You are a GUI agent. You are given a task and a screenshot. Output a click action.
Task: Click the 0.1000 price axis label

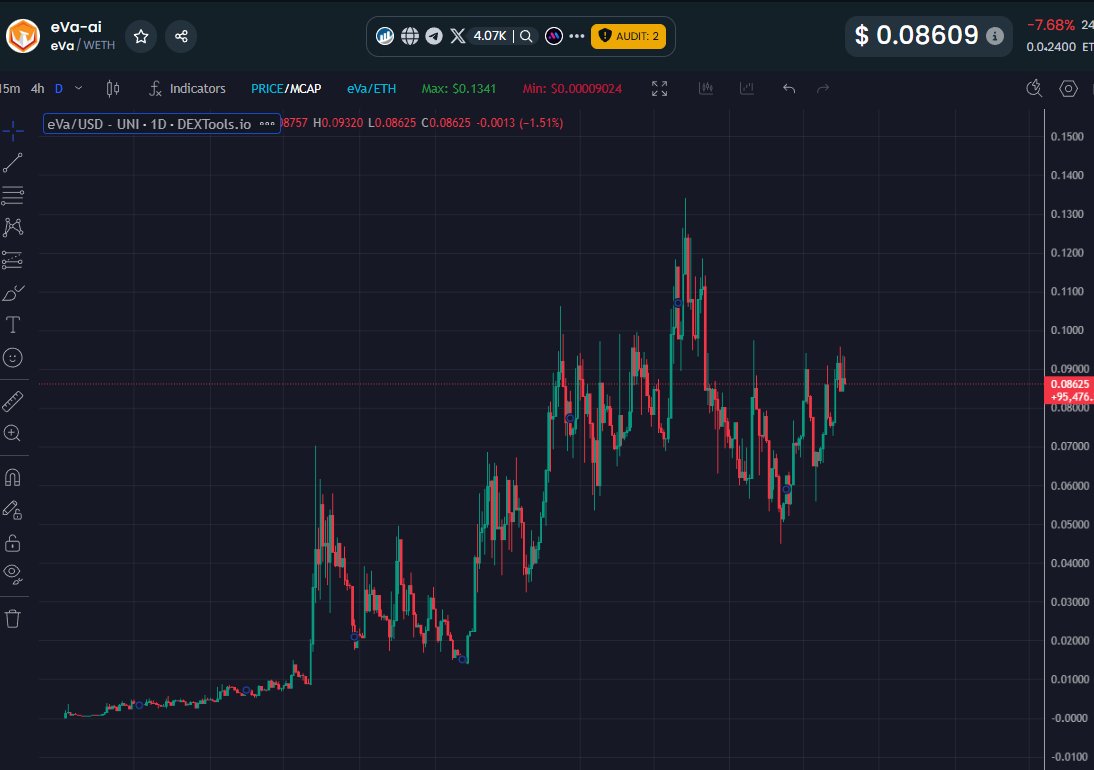click(1067, 330)
